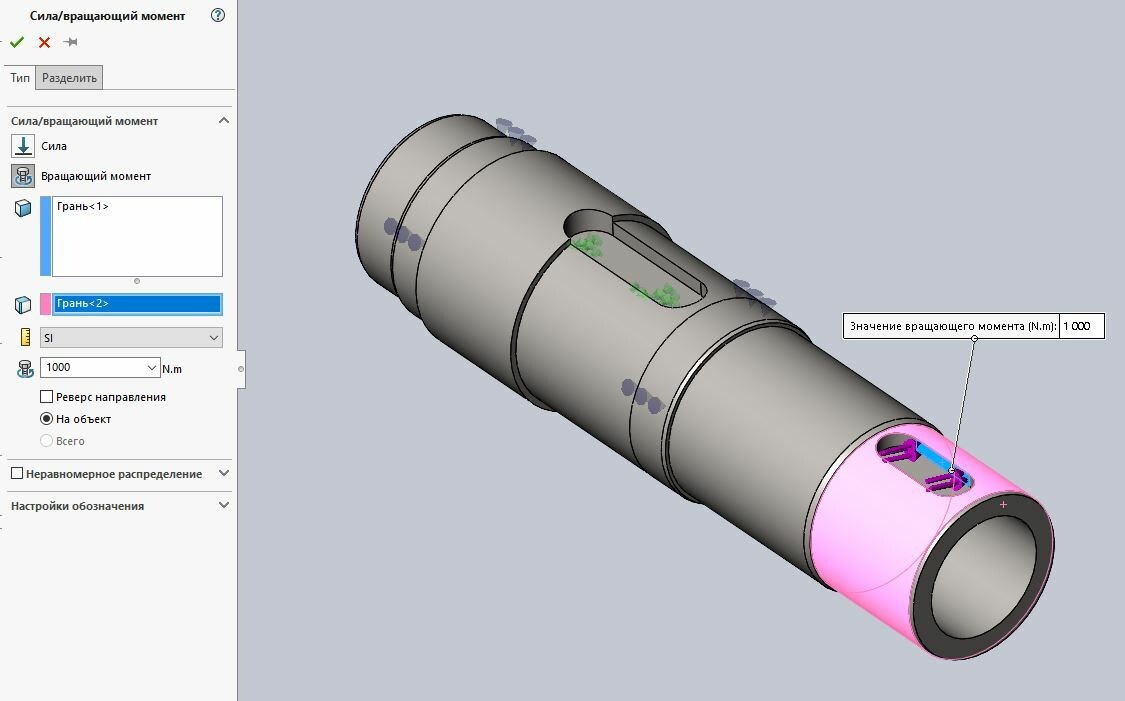Image resolution: width=1125 pixels, height=701 pixels.
Task: Select the На объект radio button
Action: (x=47, y=419)
